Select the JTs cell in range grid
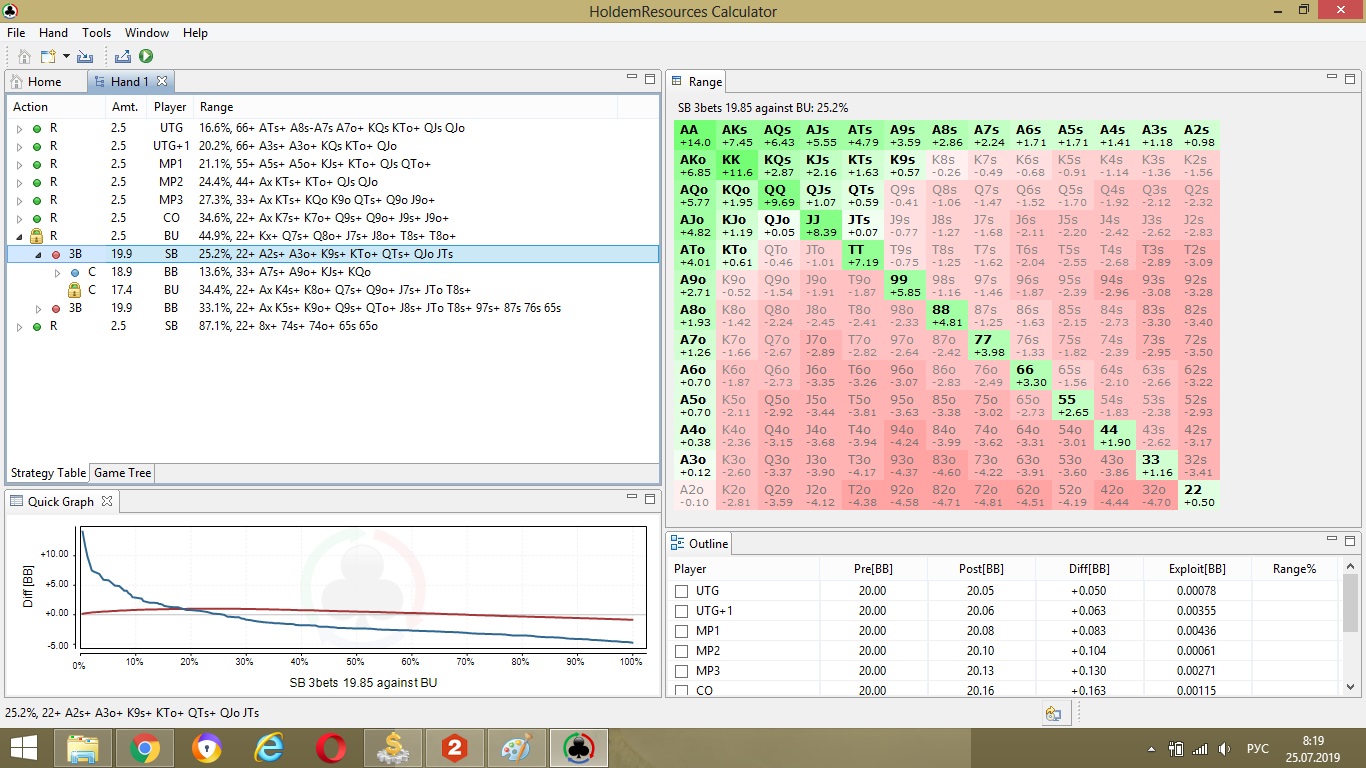Image resolution: width=1366 pixels, height=768 pixels. pos(862,225)
